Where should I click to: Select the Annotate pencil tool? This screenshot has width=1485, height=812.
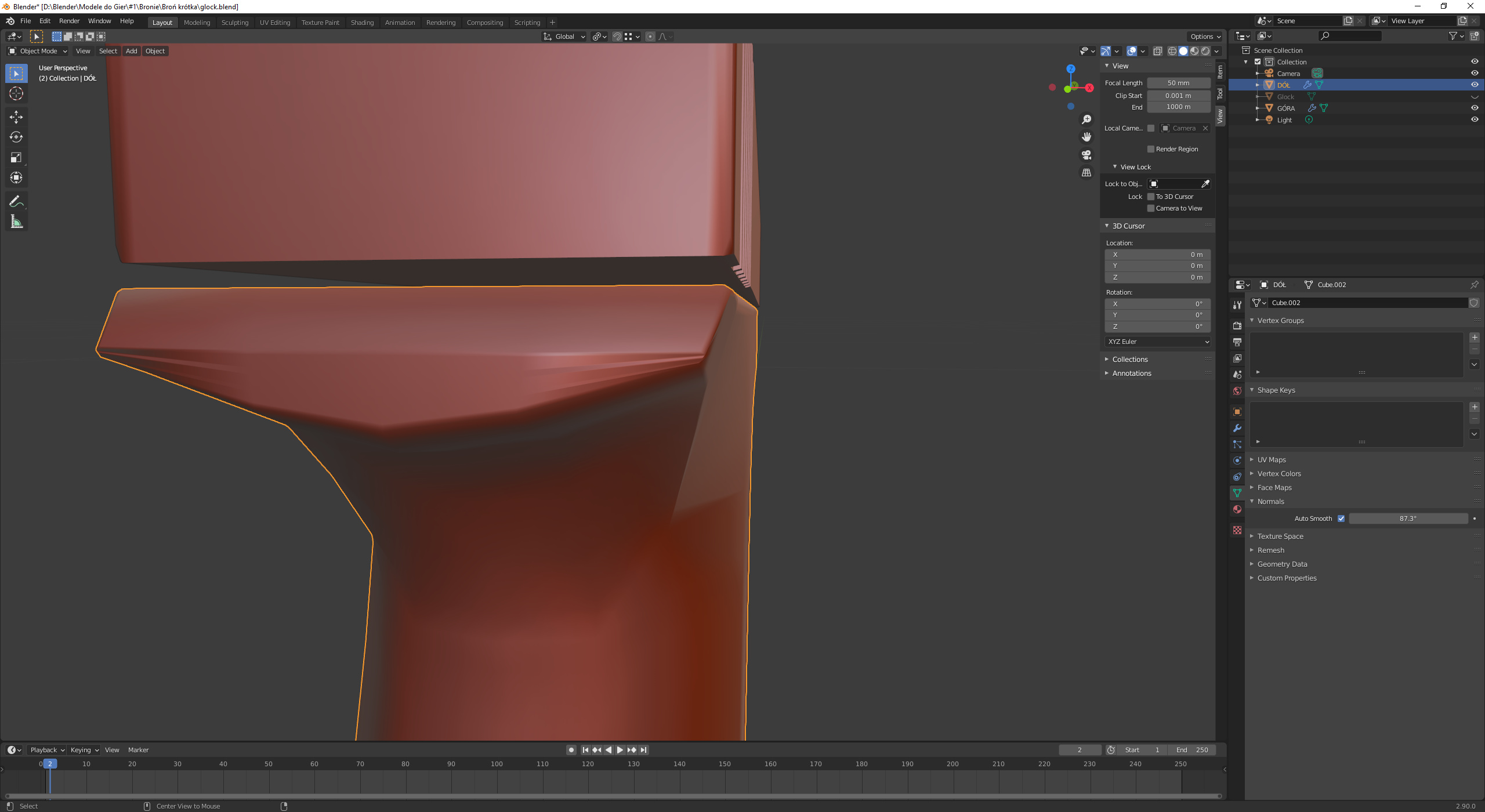(x=16, y=201)
